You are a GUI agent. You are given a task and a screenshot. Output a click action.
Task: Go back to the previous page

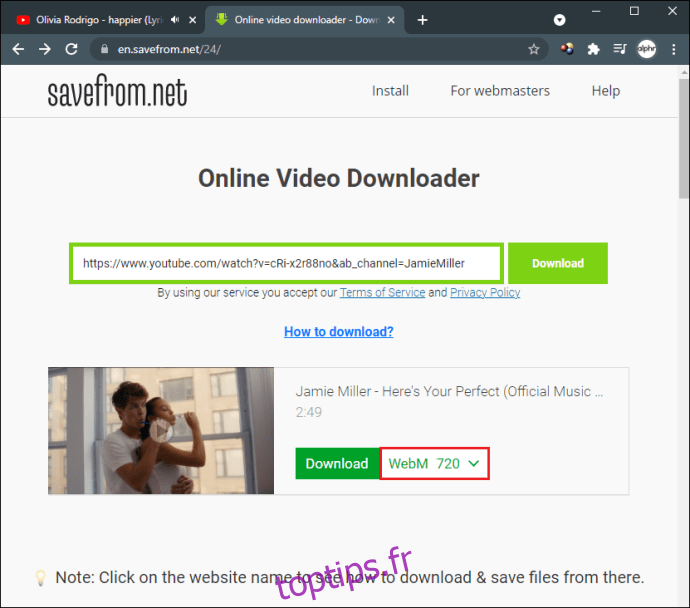[18, 49]
